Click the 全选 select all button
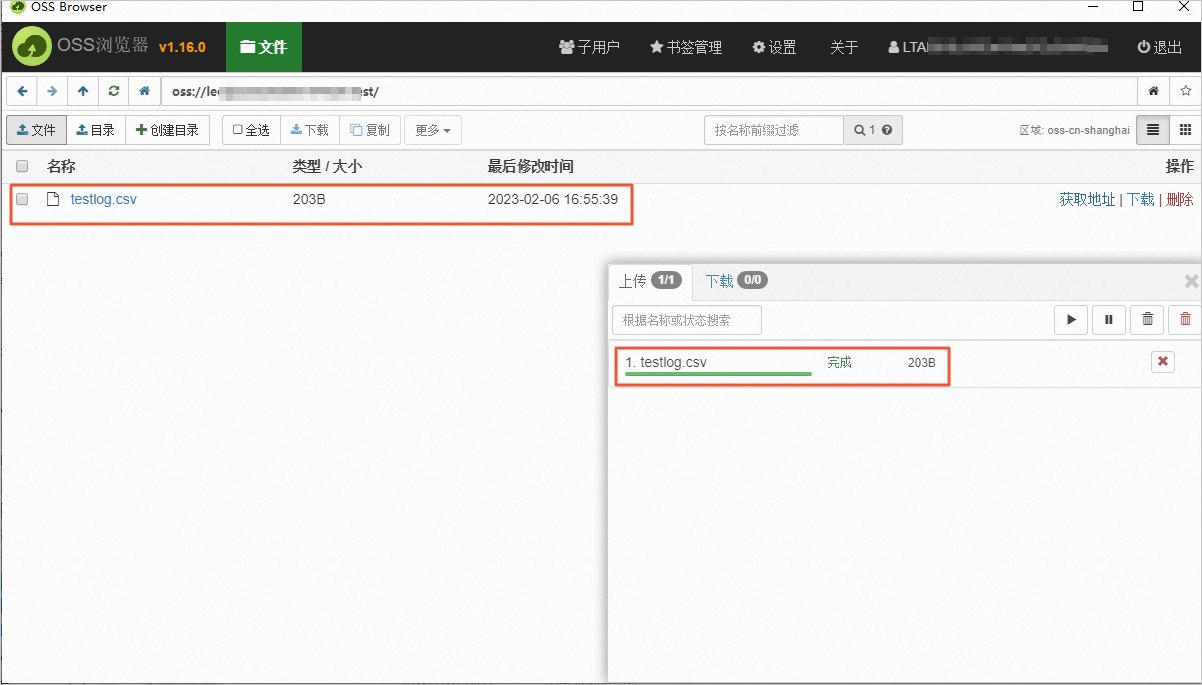This screenshot has height=685, width=1202. (251, 130)
